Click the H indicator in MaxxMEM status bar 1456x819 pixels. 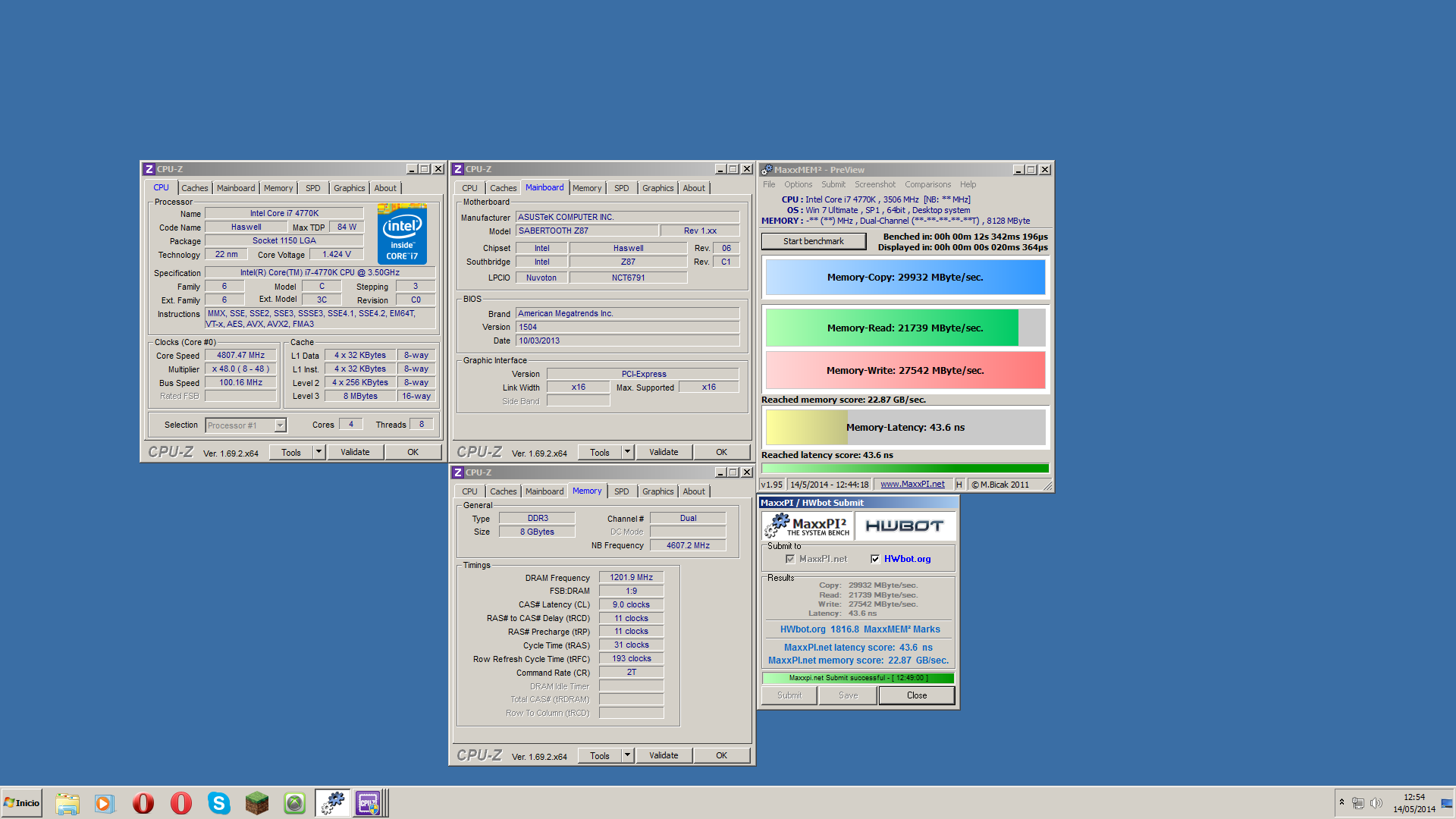tap(959, 485)
